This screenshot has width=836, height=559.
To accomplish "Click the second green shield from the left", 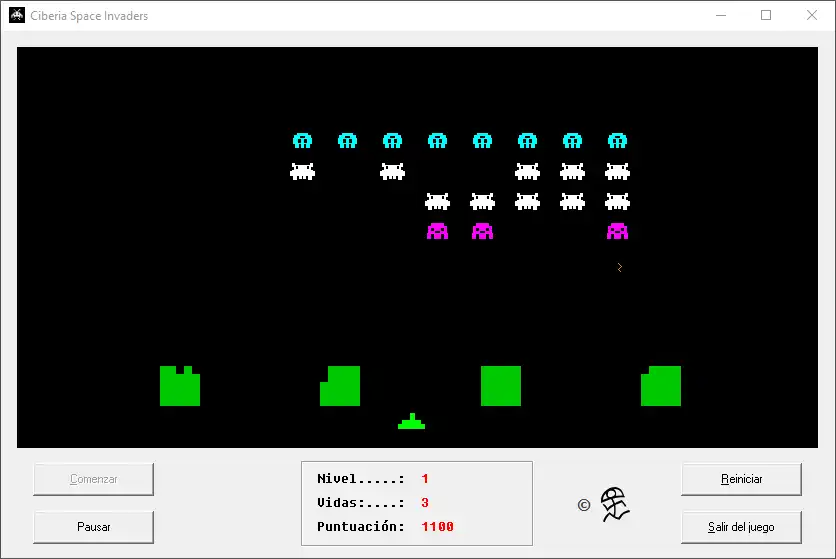I will tap(340, 386).
